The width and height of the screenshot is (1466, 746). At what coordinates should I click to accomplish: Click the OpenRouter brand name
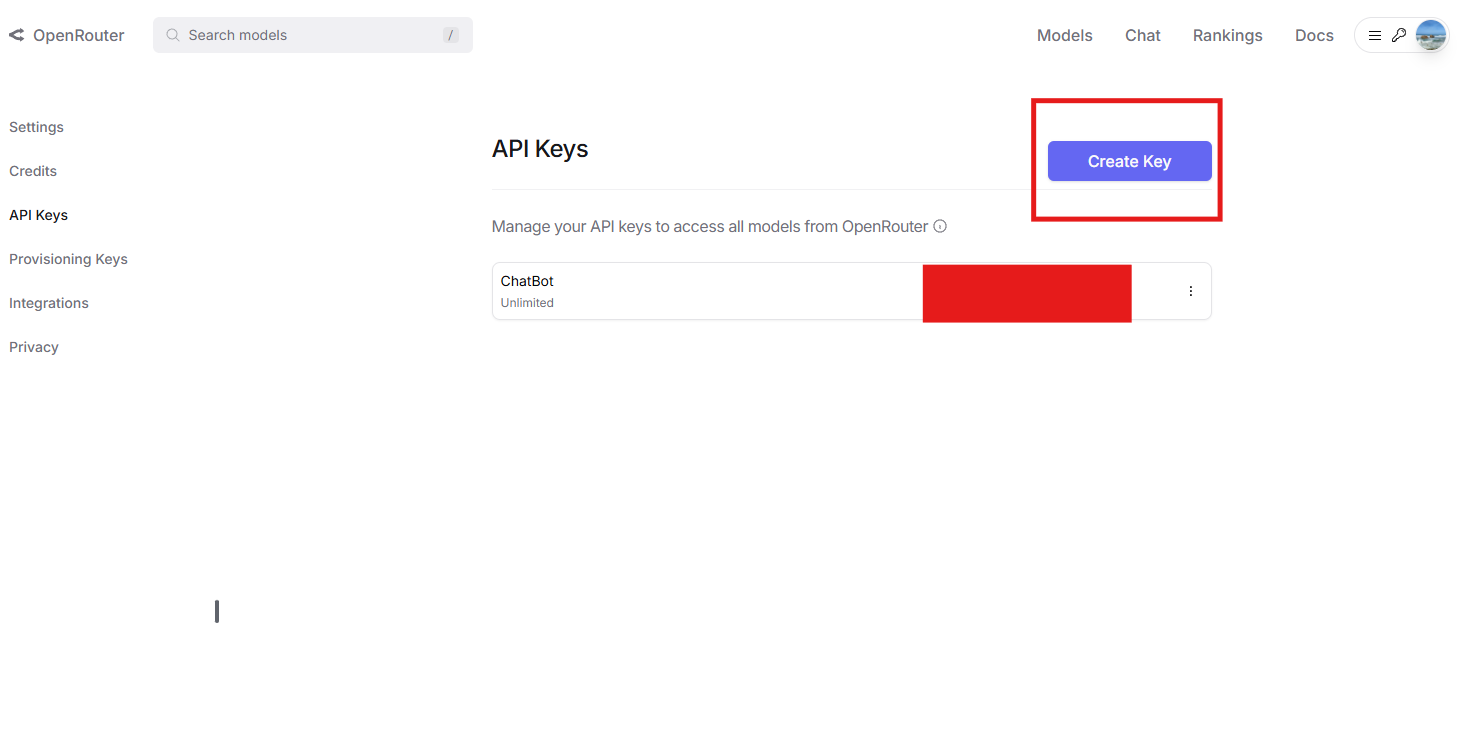[x=79, y=35]
